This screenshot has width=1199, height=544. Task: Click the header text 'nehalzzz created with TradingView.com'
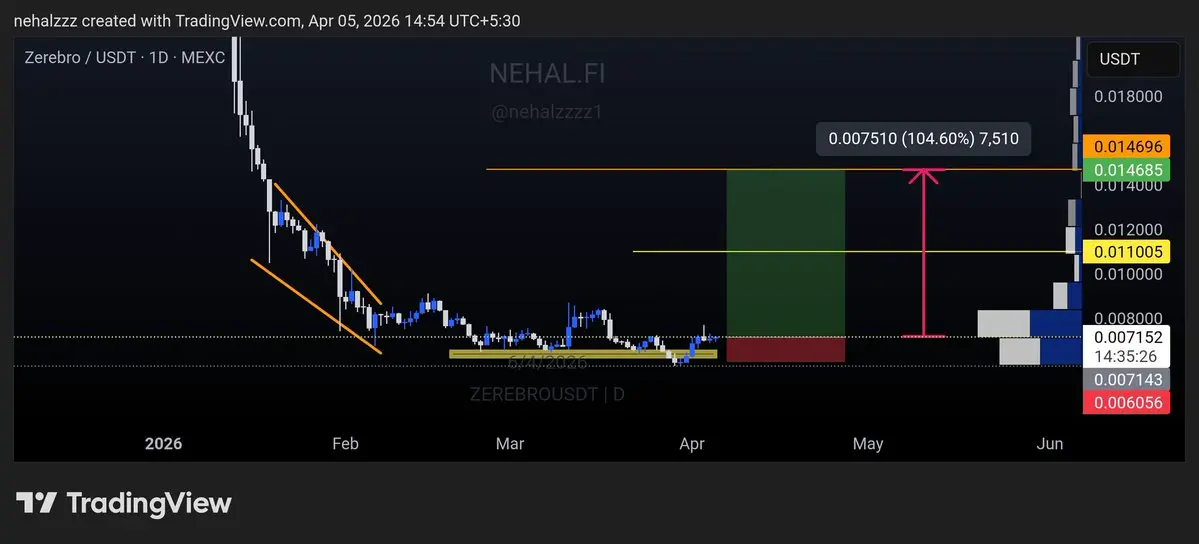157,21
